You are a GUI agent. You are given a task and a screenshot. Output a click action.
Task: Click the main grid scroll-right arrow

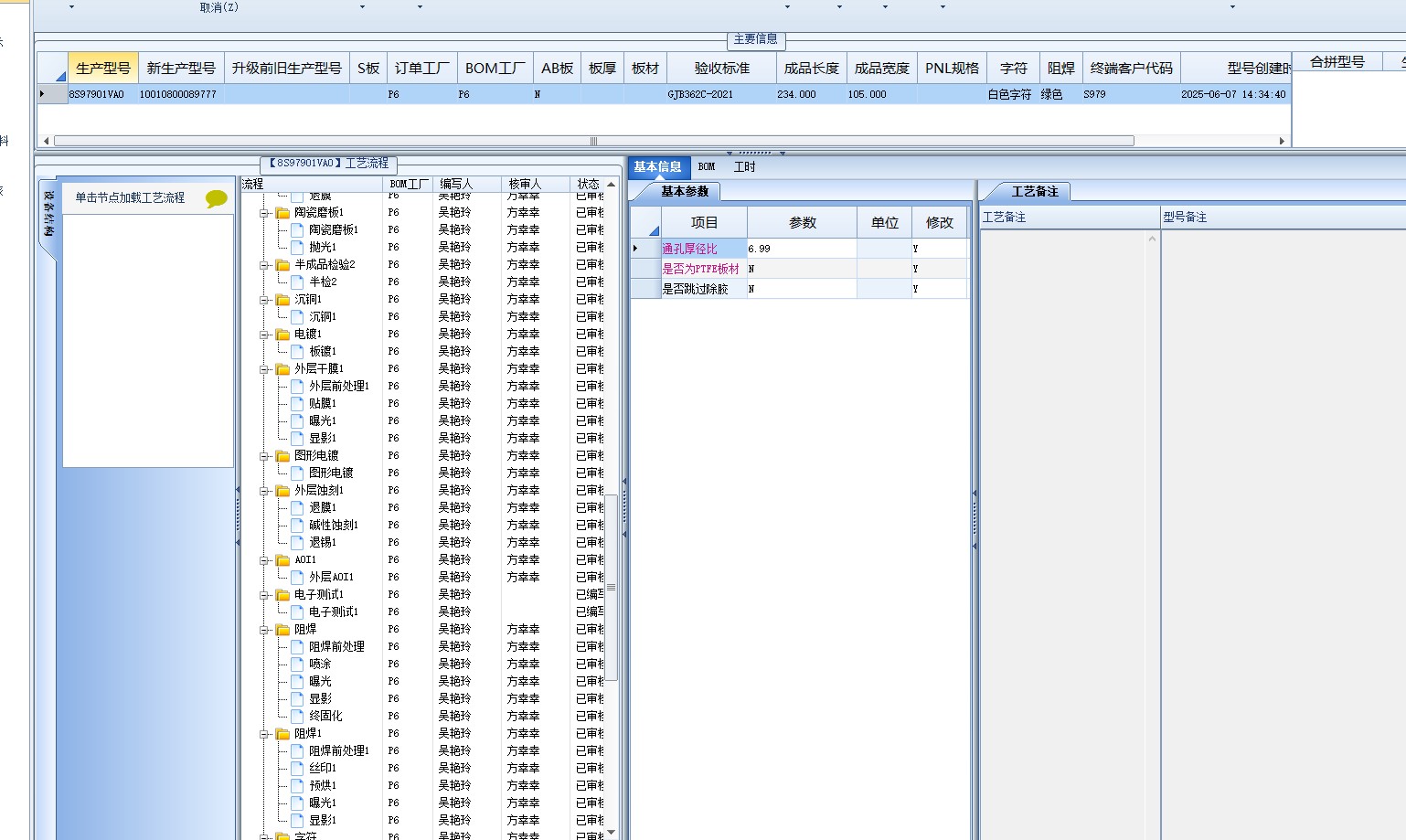tap(1282, 141)
